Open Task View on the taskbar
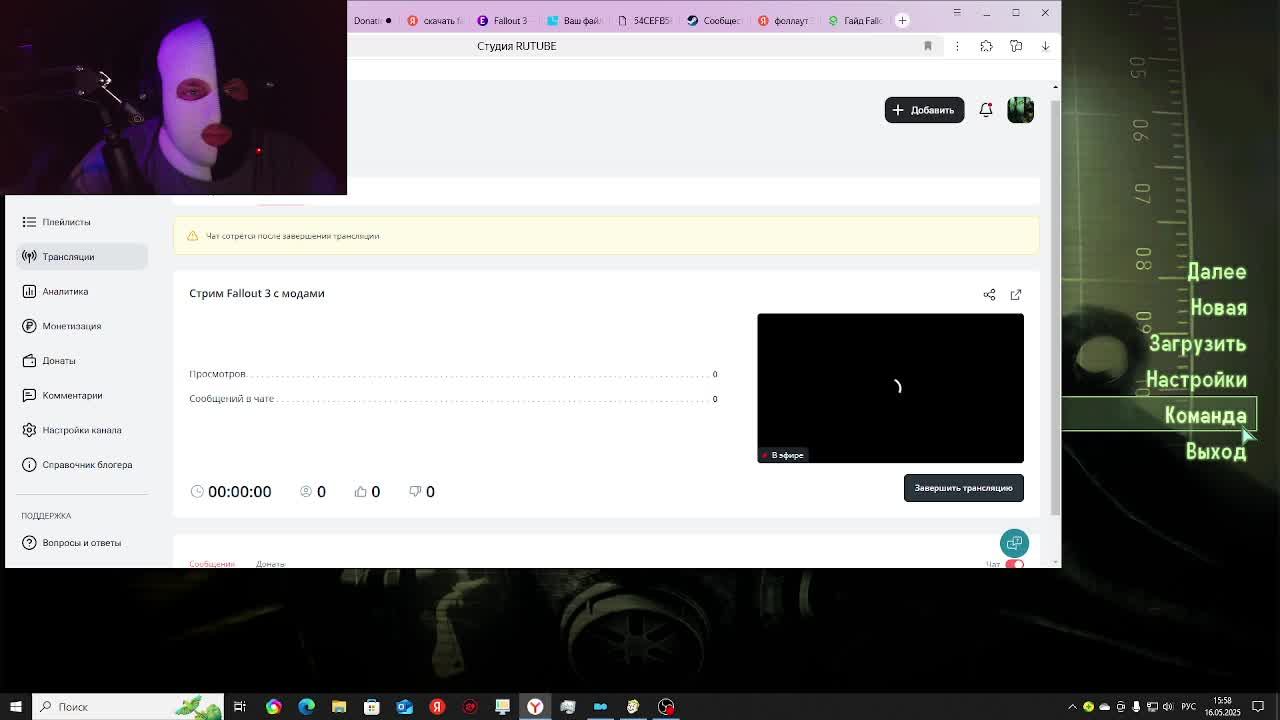Image resolution: width=1280 pixels, height=720 pixels. (240, 707)
